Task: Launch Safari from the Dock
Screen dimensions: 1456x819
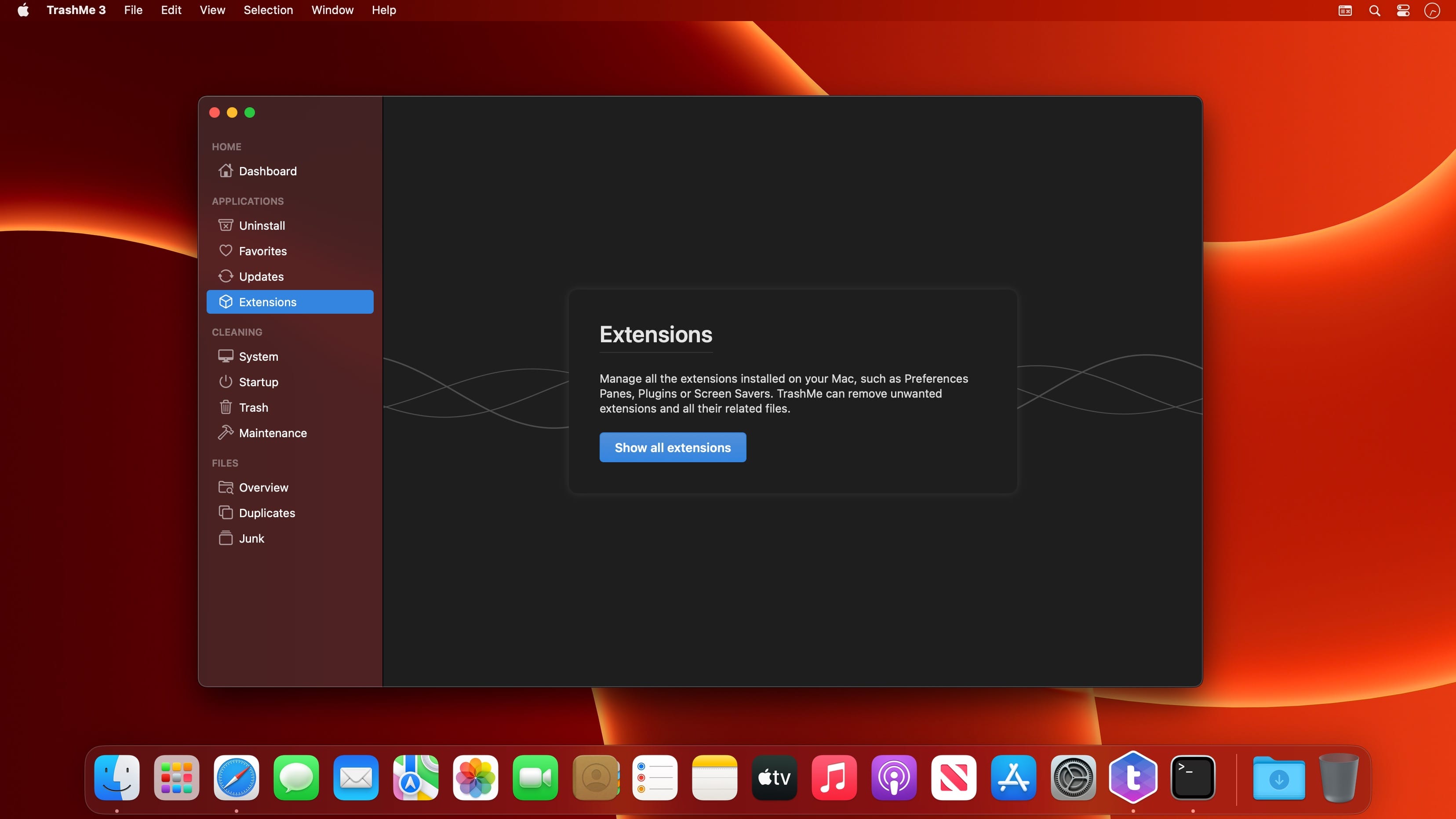Action: point(236,778)
